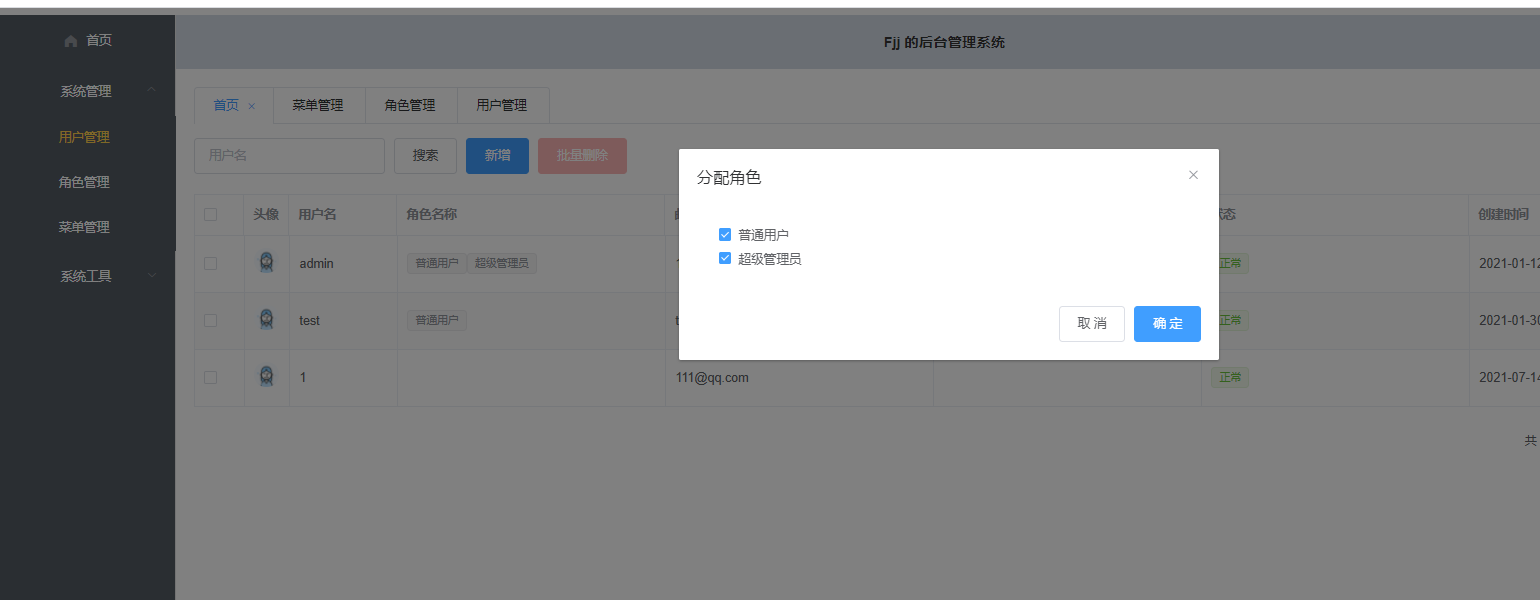
Task: Click the username admin cell
Action: (x=316, y=264)
